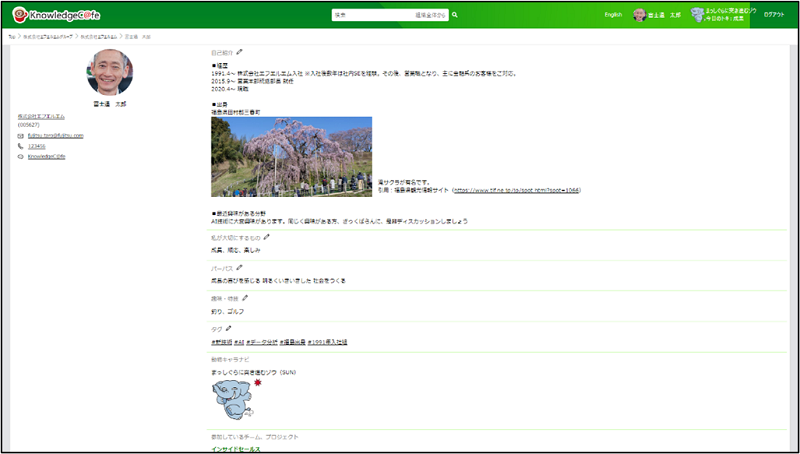Click the Top breadcrumb link

pos(12,36)
